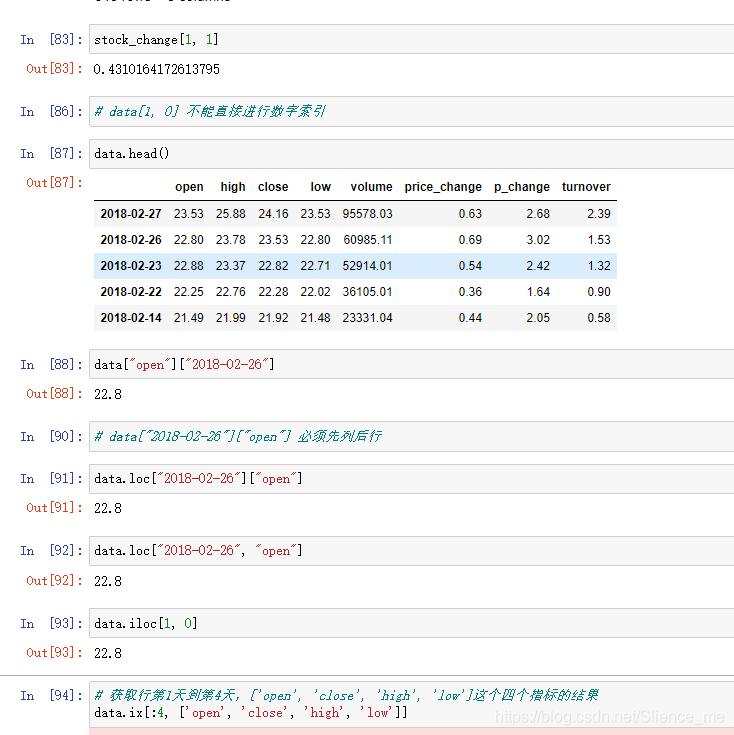Screen dimensions: 734x735
Task: Click price_change value 0.36
Action: (x=470, y=292)
